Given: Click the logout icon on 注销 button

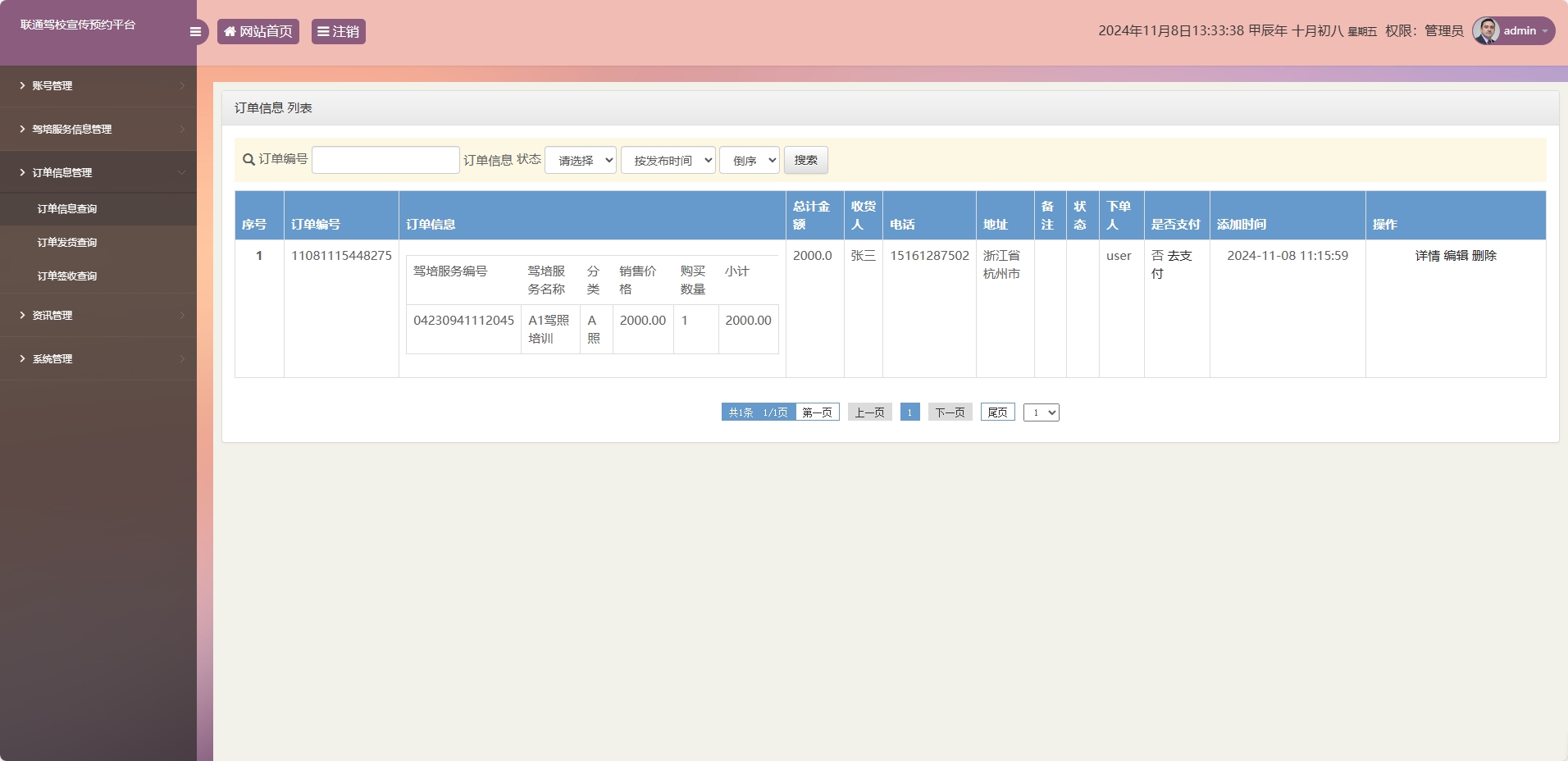Looking at the screenshot, I should click(x=322, y=31).
